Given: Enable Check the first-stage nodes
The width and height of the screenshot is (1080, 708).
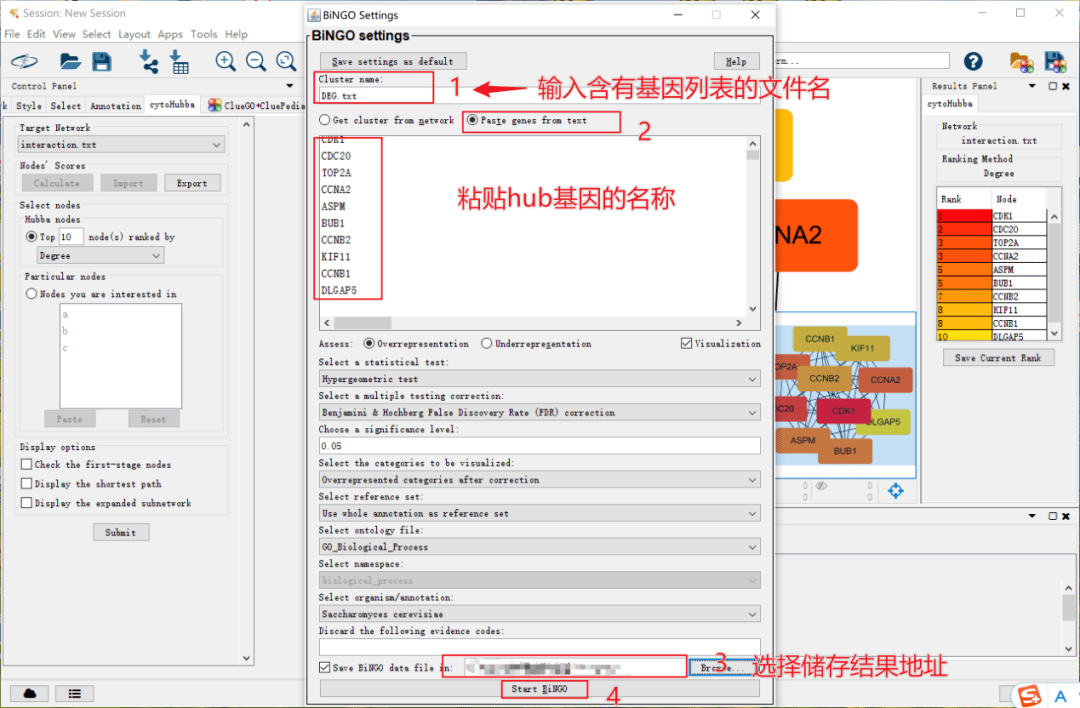Looking at the screenshot, I should (x=26, y=464).
